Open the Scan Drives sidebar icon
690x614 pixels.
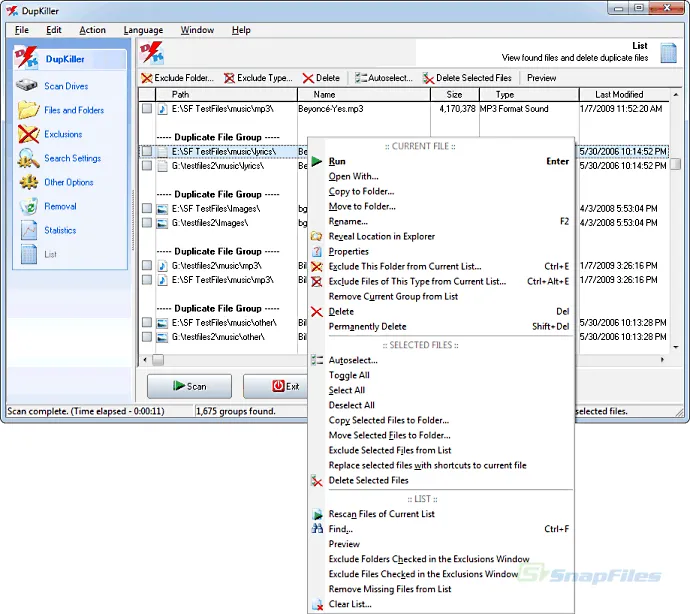[27, 85]
